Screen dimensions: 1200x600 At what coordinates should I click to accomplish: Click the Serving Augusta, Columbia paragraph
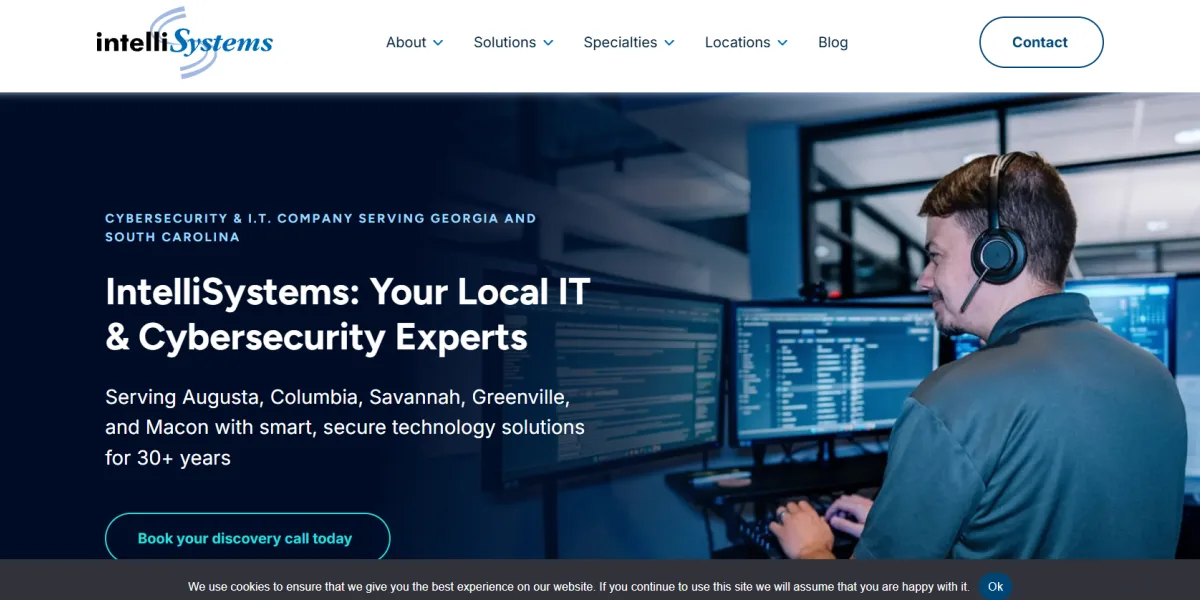pos(345,427)
